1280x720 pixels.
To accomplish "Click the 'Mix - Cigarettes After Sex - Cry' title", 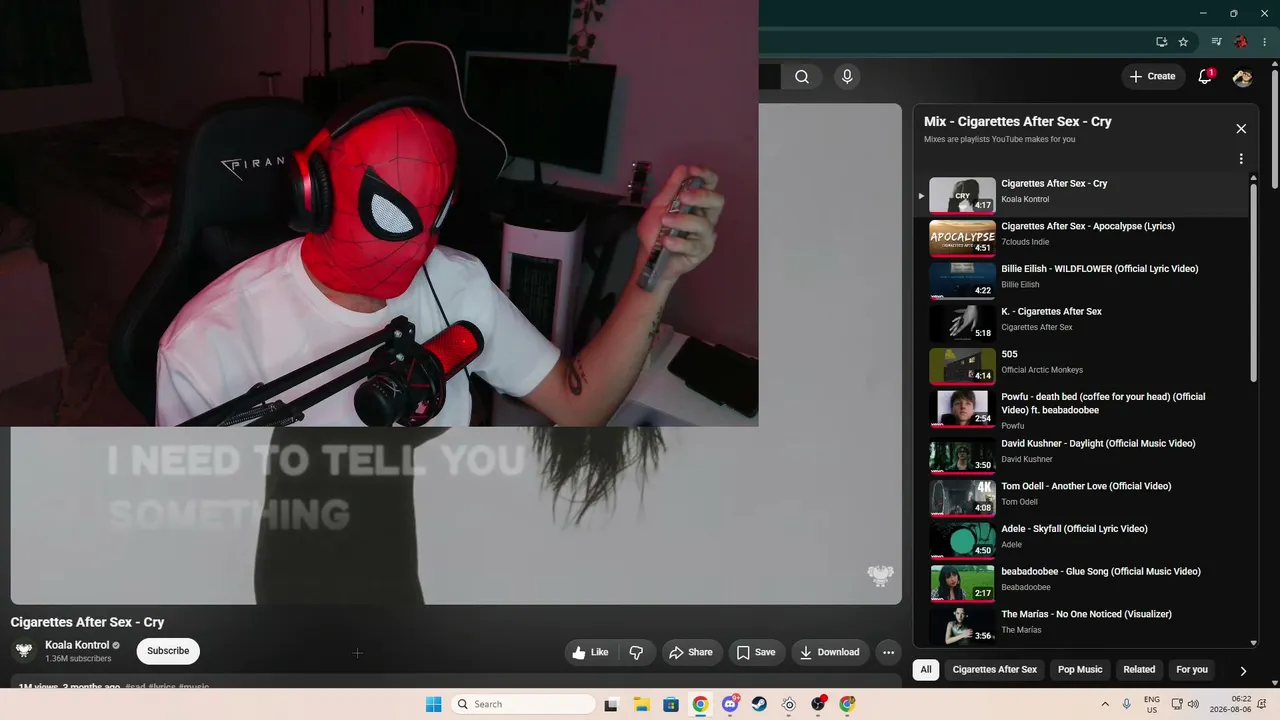I will coord(1018,122).
